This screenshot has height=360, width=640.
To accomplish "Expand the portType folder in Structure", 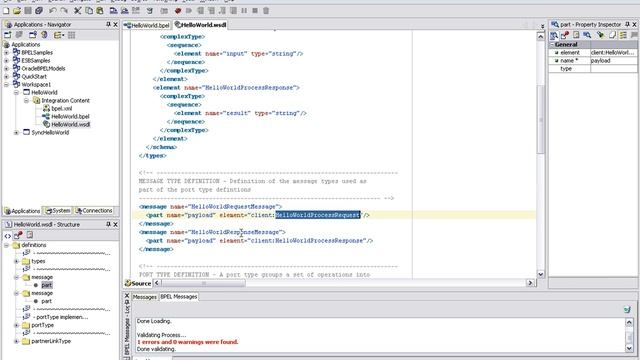I will click(x=16, y=325).
